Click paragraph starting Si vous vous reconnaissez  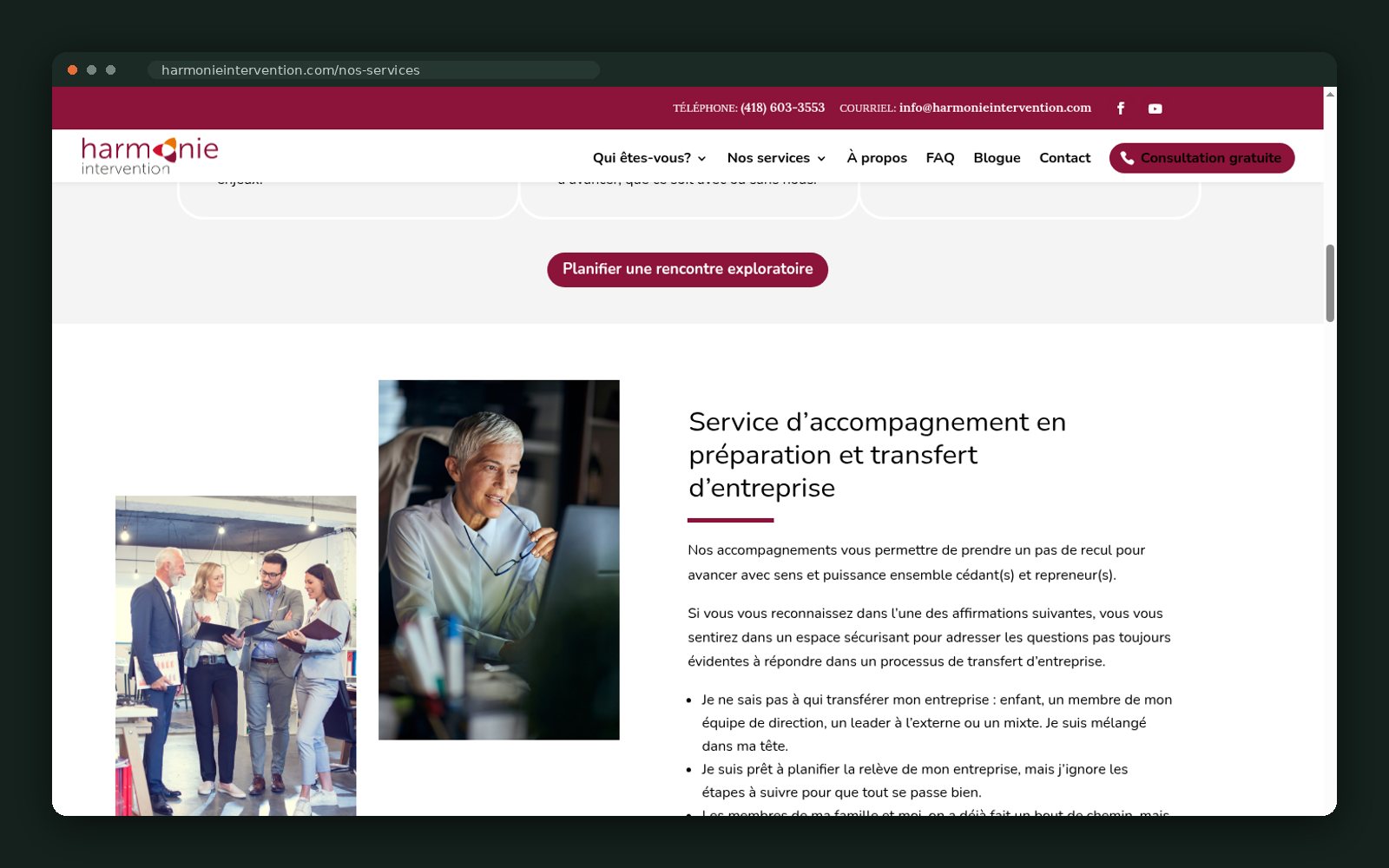(x=929, y=637)
